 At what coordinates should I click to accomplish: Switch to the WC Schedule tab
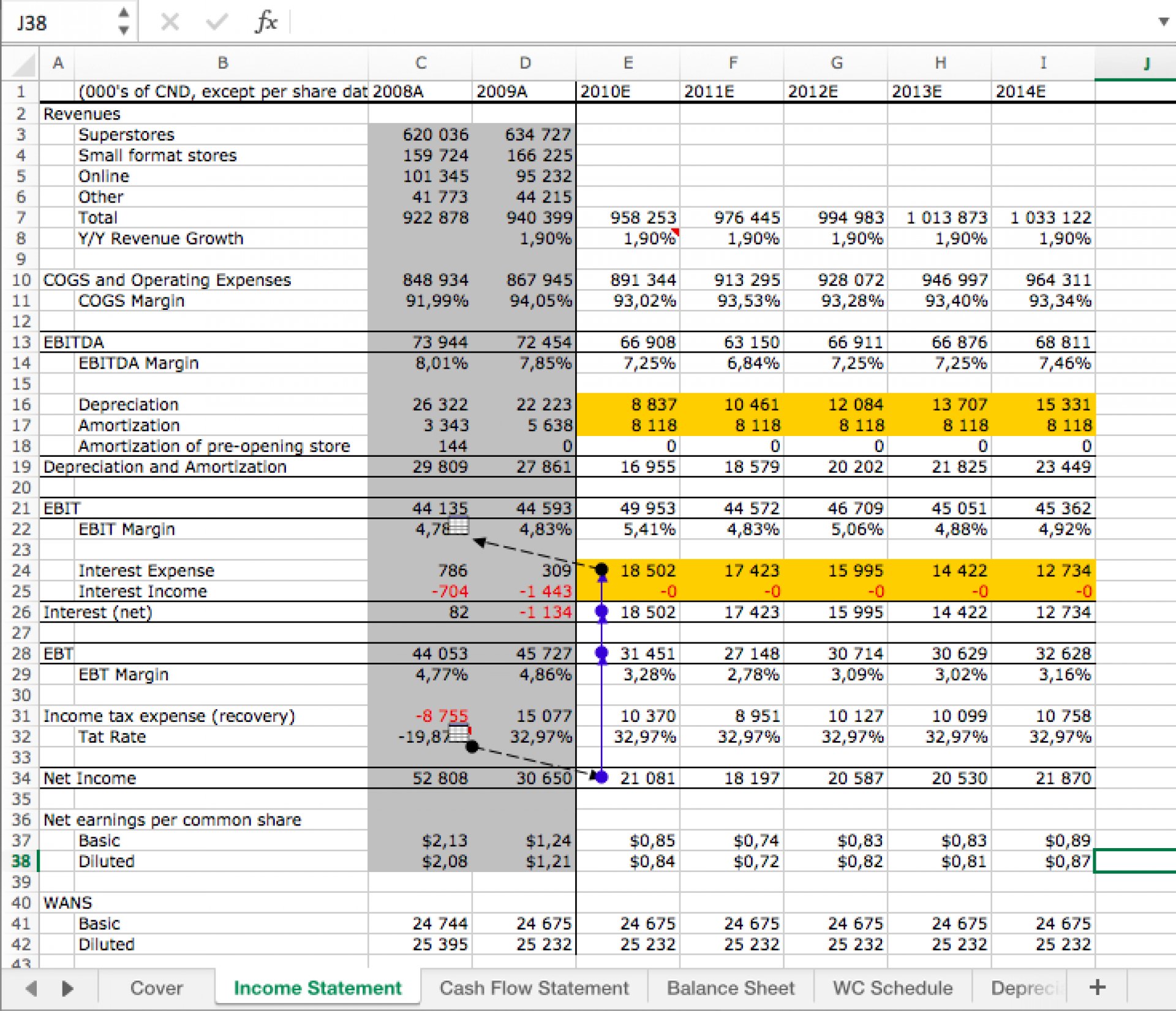892,988
